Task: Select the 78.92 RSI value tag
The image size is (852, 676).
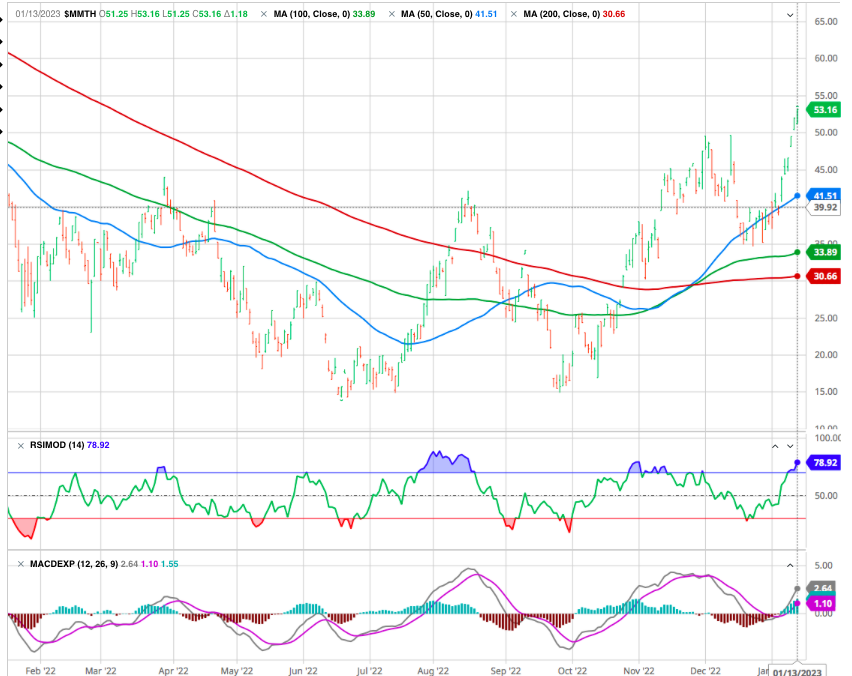Action: click(x=825, y=462)
